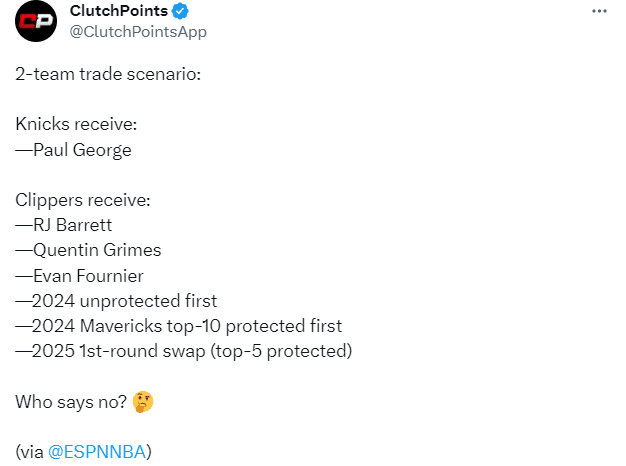This screenshot has width=626, height=466.
Task: Click the "Clippers receive:" line
Action: [x=83, y=200]
